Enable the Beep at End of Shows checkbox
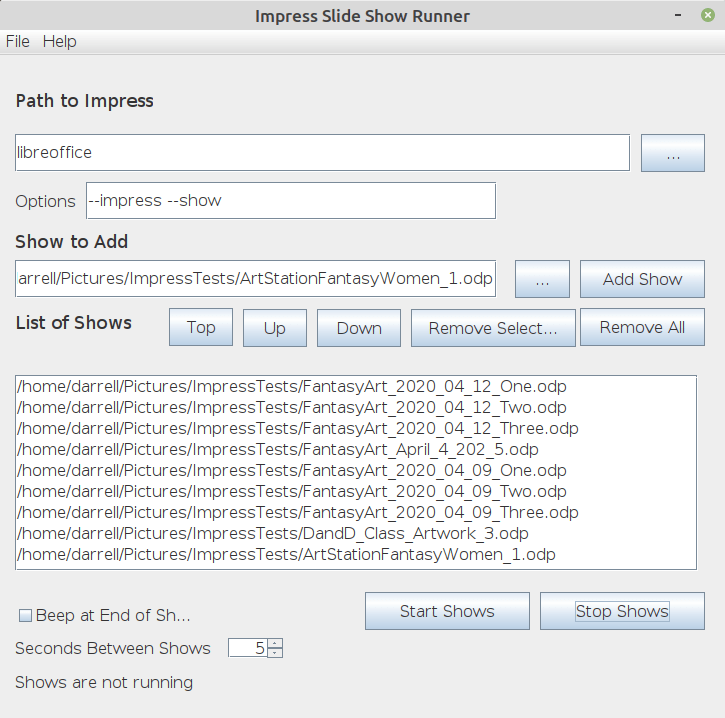The image size is (725, 718). (x=26, y=615)
